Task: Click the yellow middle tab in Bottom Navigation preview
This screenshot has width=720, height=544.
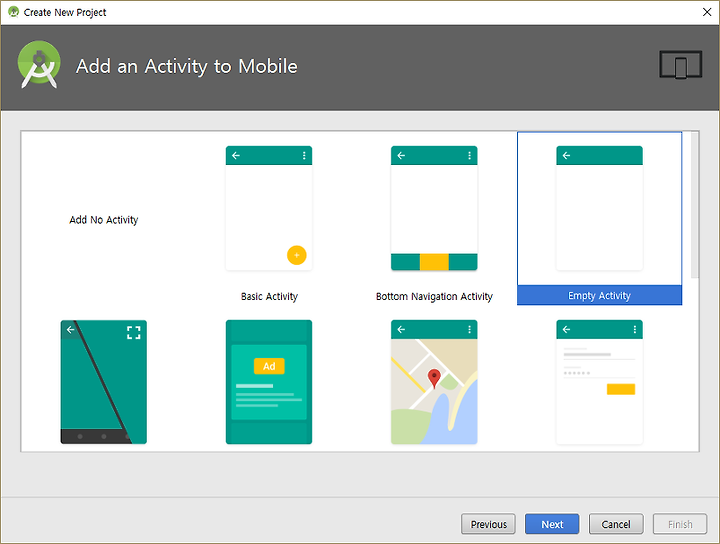Action: pyautogui.click(x=434, y=262)
